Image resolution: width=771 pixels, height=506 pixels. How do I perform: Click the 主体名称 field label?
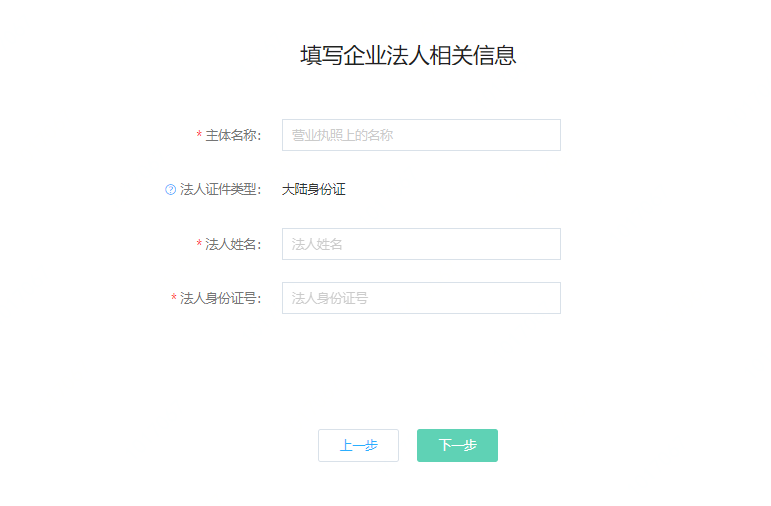pyautogui.click(x=233, y=135)
